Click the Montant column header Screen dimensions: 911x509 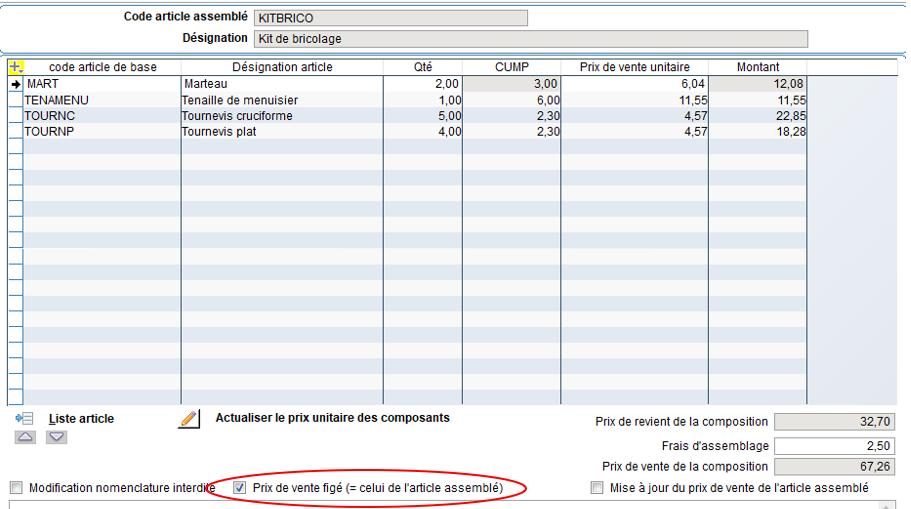[x=758, y=67]
